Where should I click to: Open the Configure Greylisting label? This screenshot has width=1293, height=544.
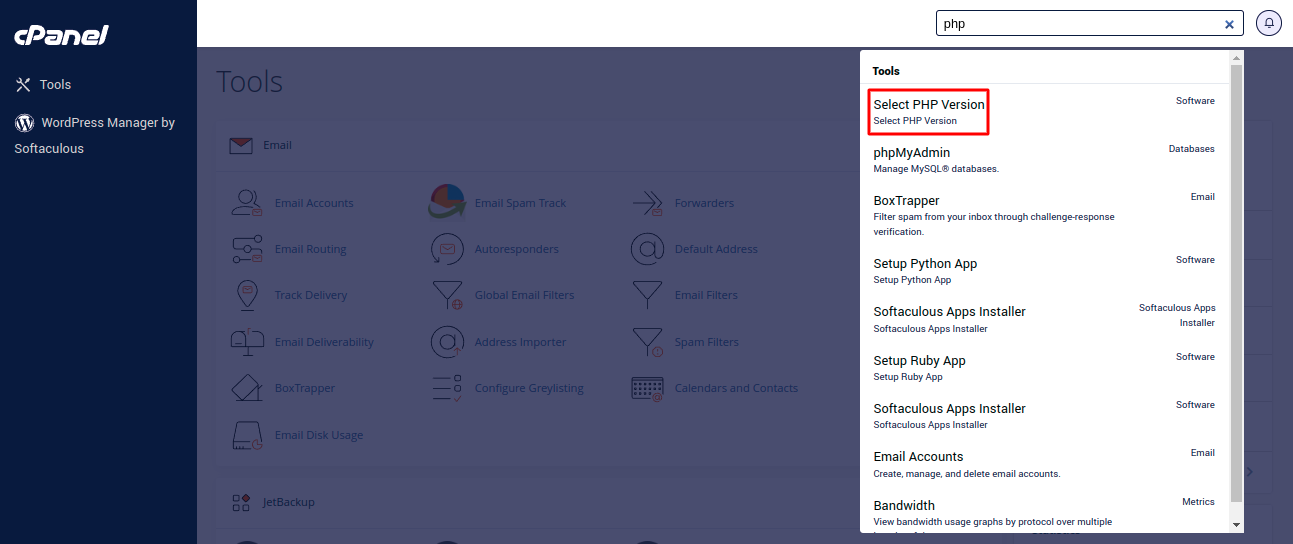coord(529,388)
